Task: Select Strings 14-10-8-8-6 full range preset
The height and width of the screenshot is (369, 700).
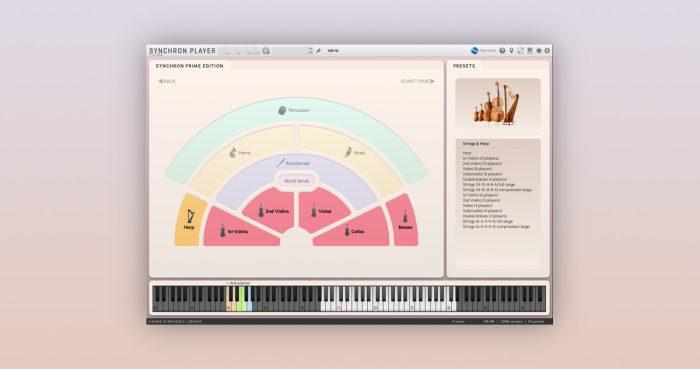Action: 488,184
